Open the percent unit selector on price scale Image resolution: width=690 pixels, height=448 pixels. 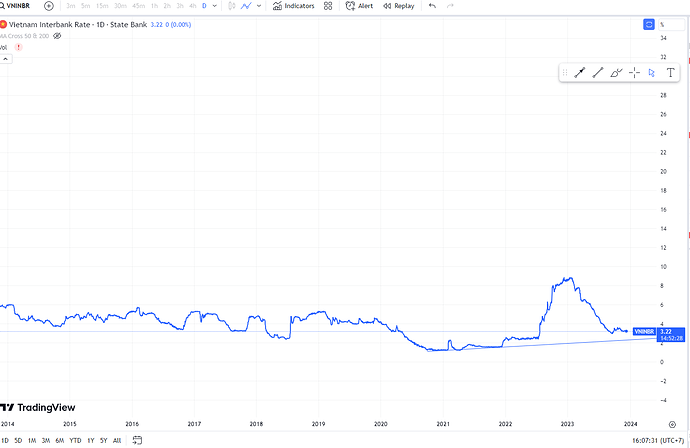672,25
